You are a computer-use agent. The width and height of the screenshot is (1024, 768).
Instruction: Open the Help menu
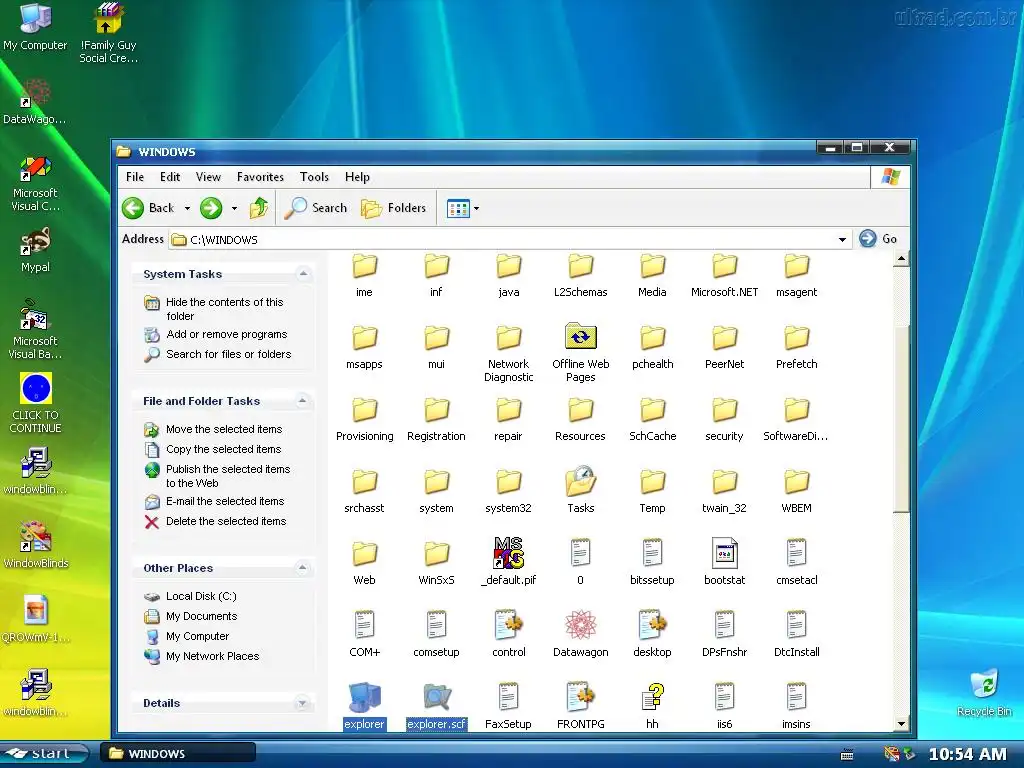pos(357,177)
